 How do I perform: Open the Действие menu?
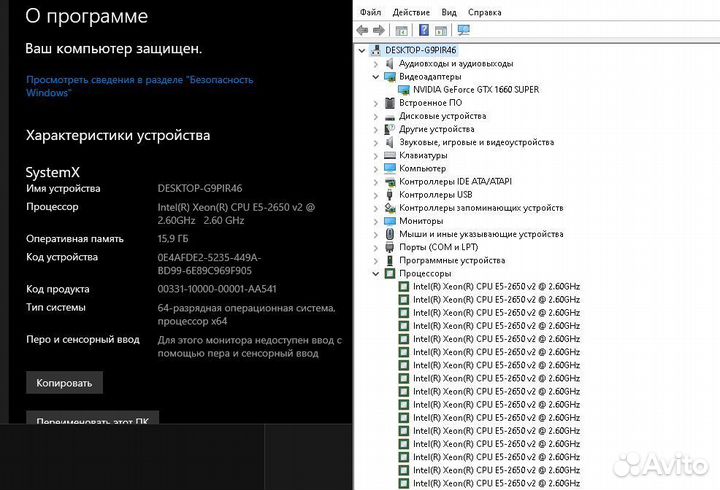[411, 13]
